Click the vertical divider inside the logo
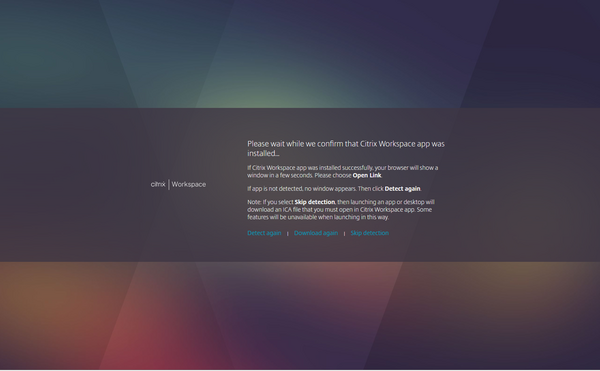Image resolution: width=600 pixels, height=371 pixels. [x=169, y=184]
